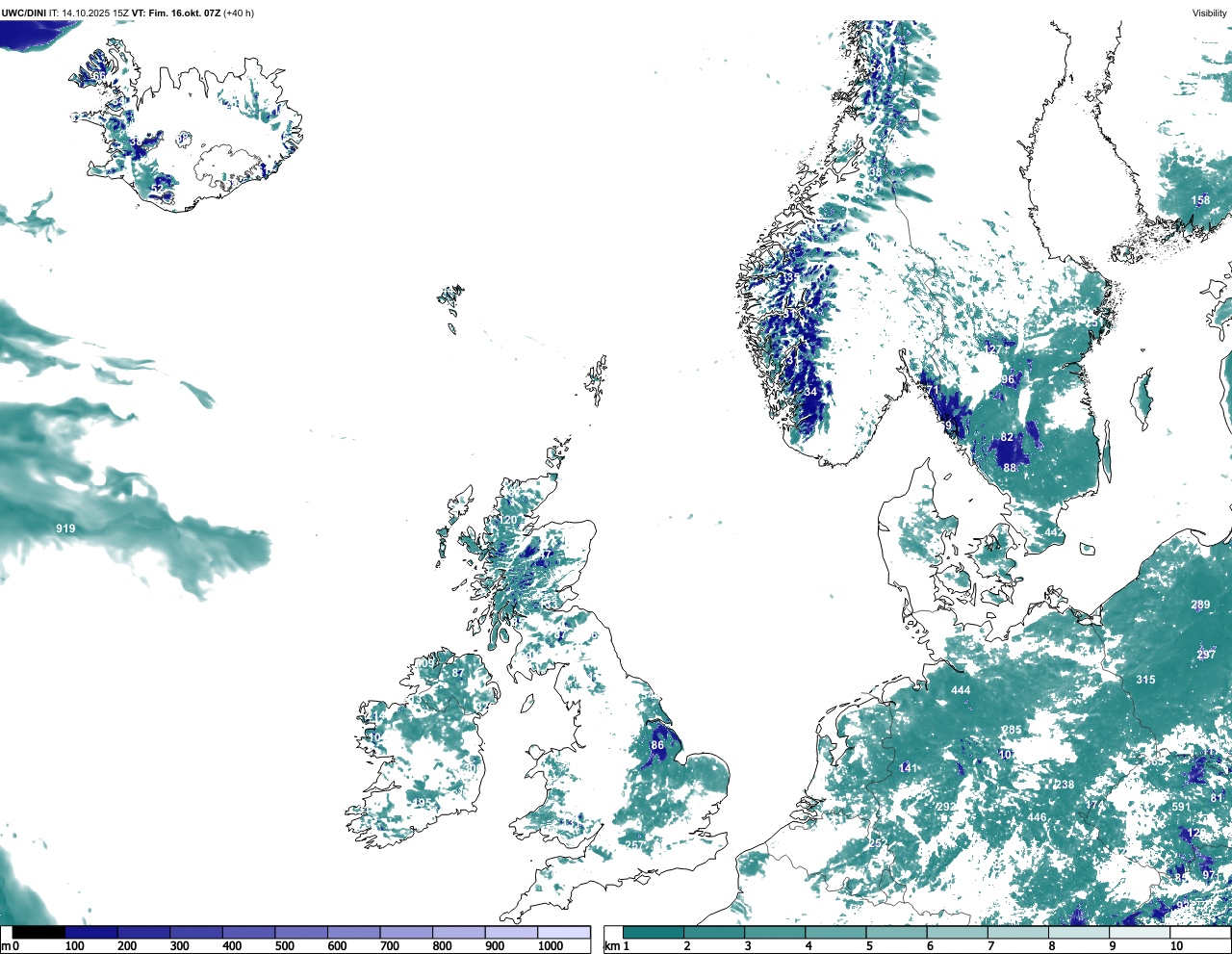Screen dimensions: 1232x954
Task: Click the 292 visibility value
Action: (946, 807)
